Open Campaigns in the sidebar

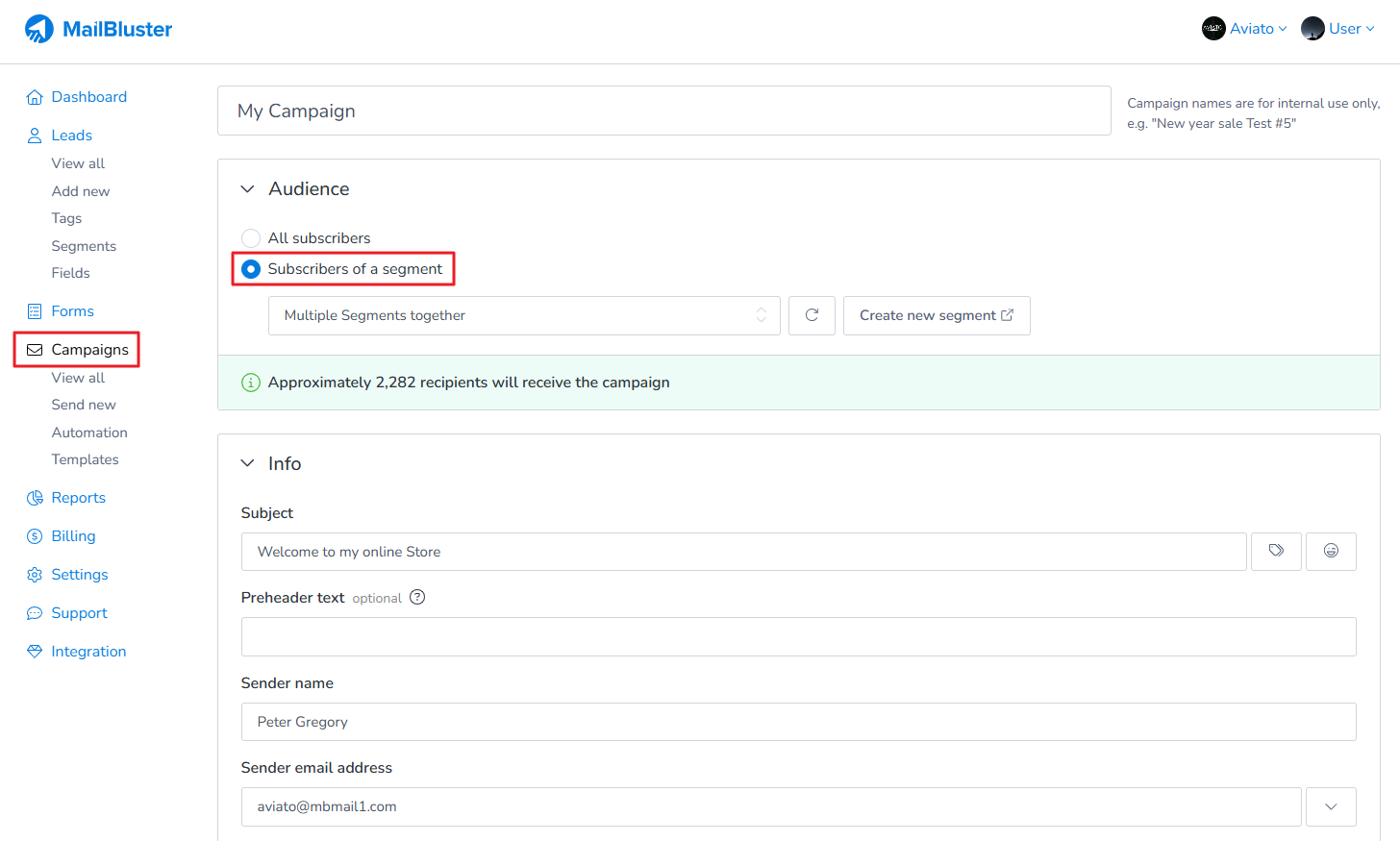coord(89,350)
